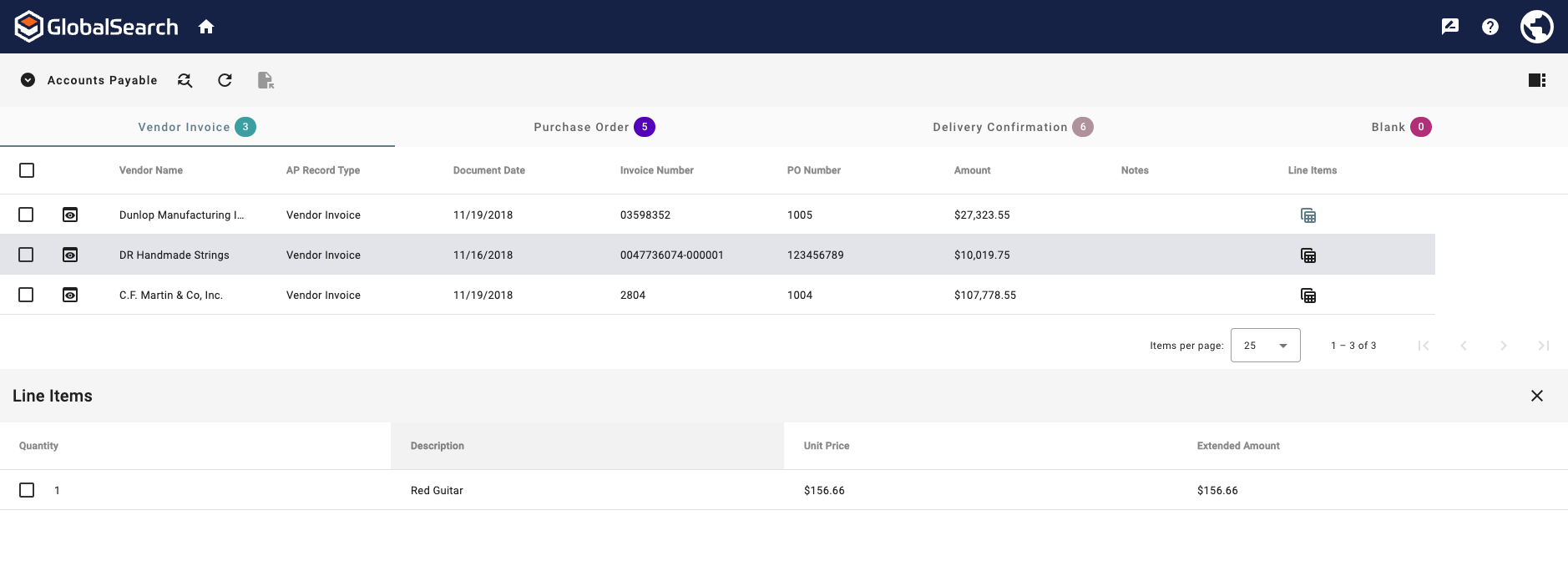The image size is (1568, 566).
Task: Sort by the Amount column header
Action: [972, 170]
